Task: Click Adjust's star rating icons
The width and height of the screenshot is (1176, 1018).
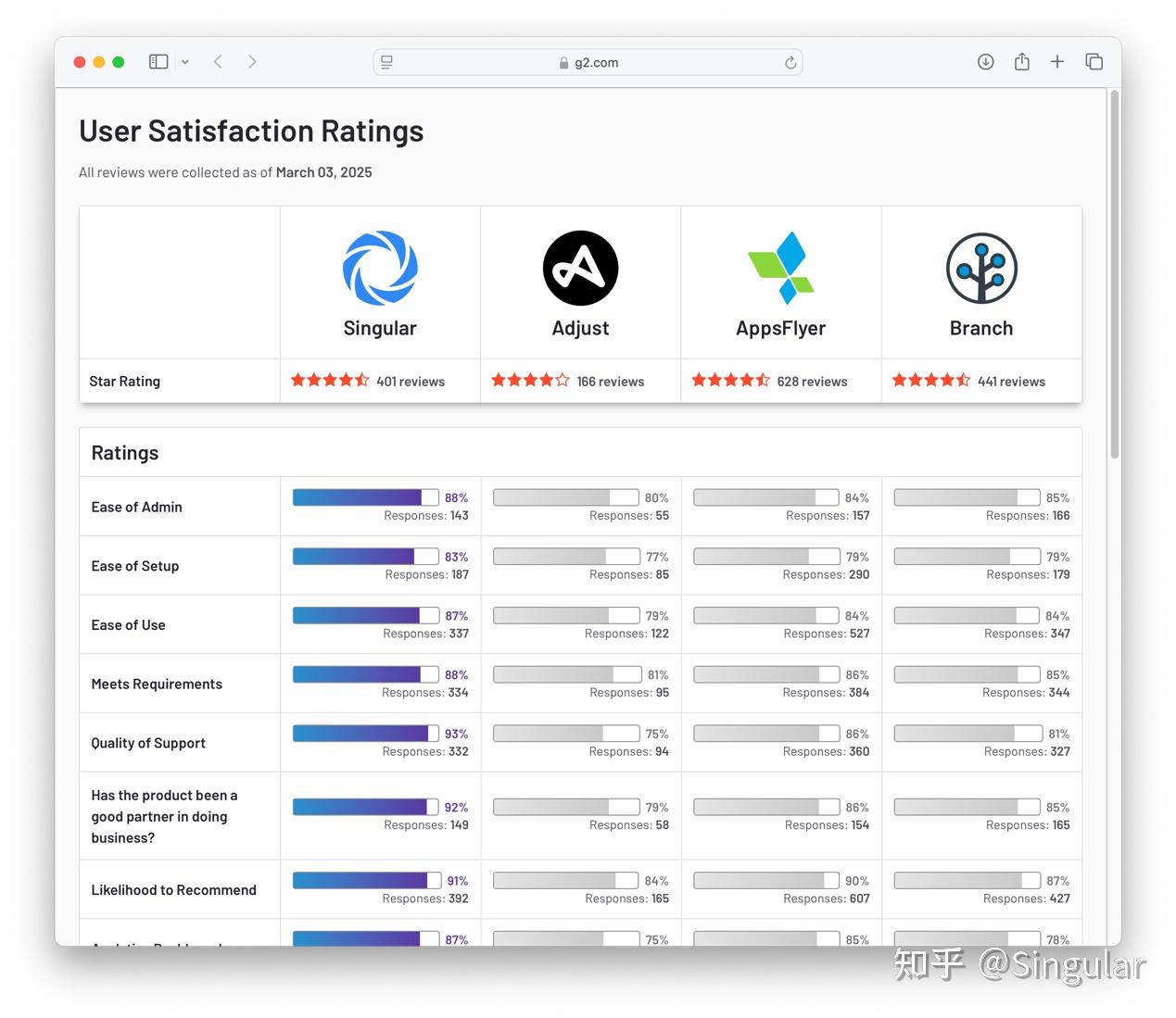Action: (x=530, y=380)
